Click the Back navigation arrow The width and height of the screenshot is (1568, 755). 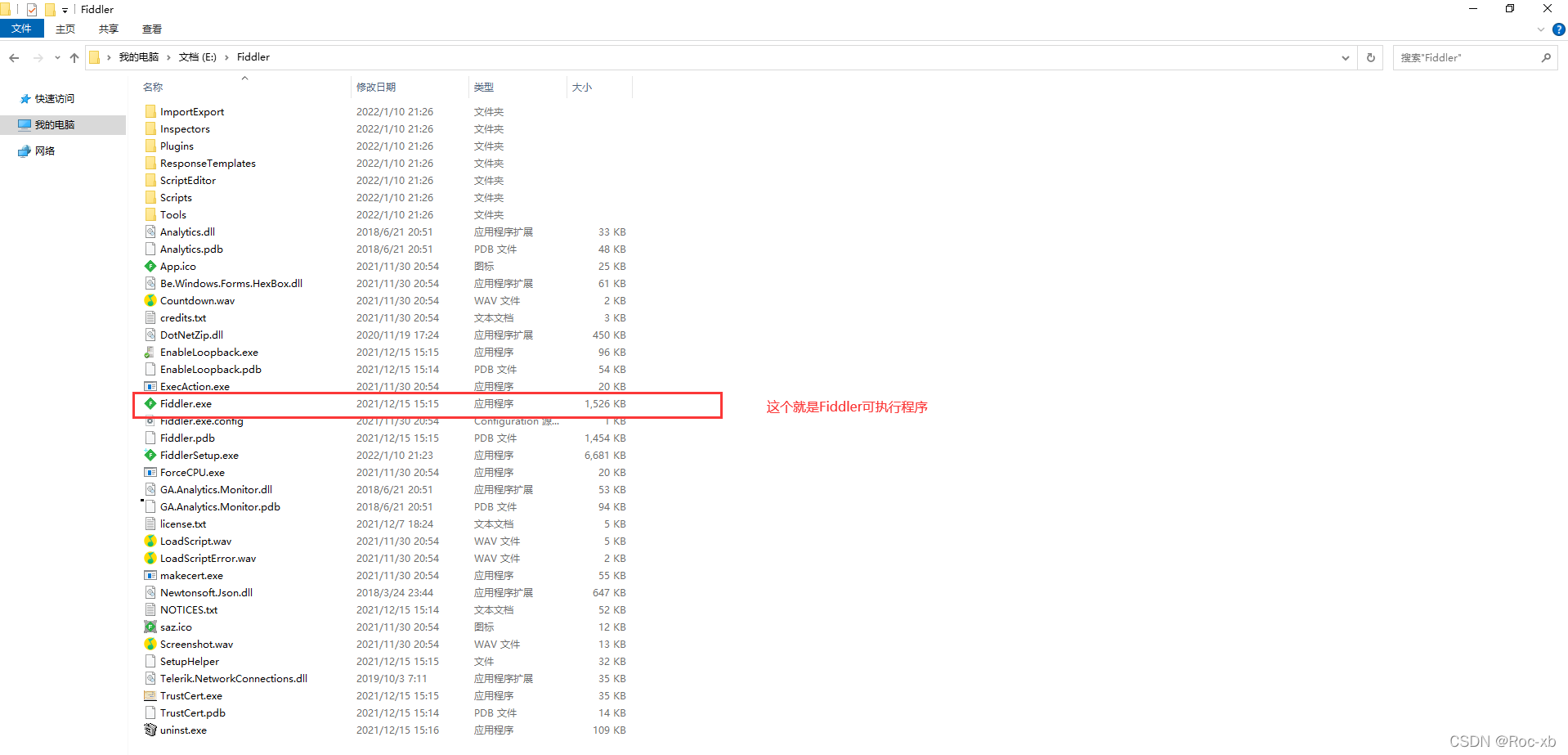14,57
